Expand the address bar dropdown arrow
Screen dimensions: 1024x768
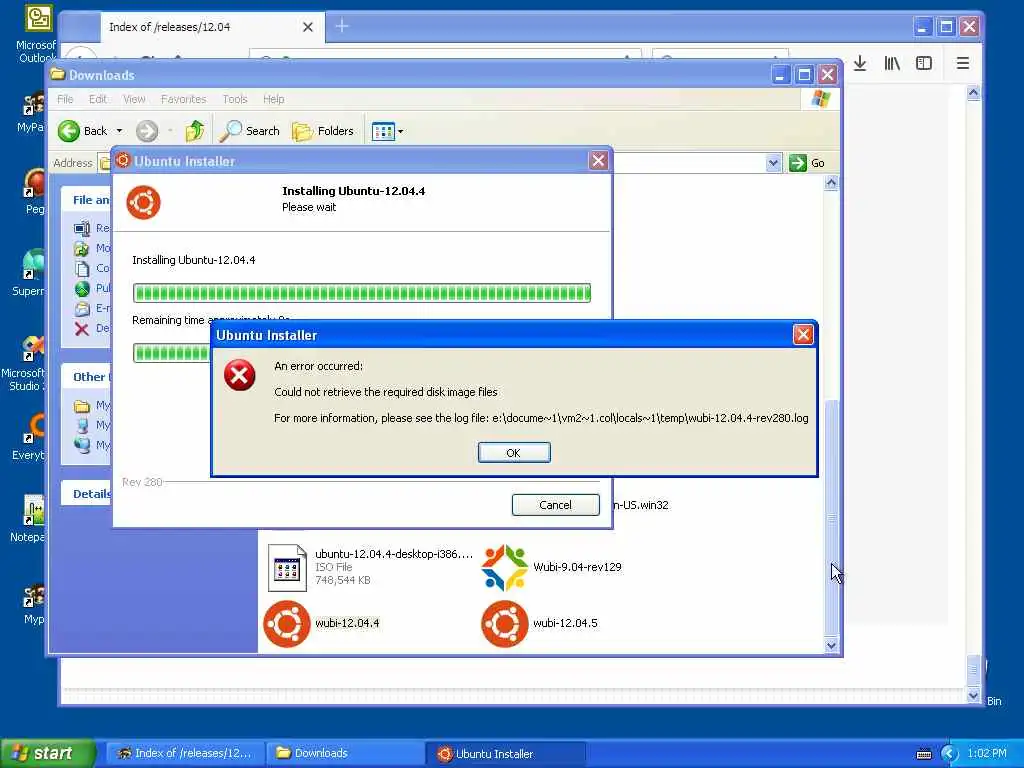pyautogui.click(x=773, y=163)
